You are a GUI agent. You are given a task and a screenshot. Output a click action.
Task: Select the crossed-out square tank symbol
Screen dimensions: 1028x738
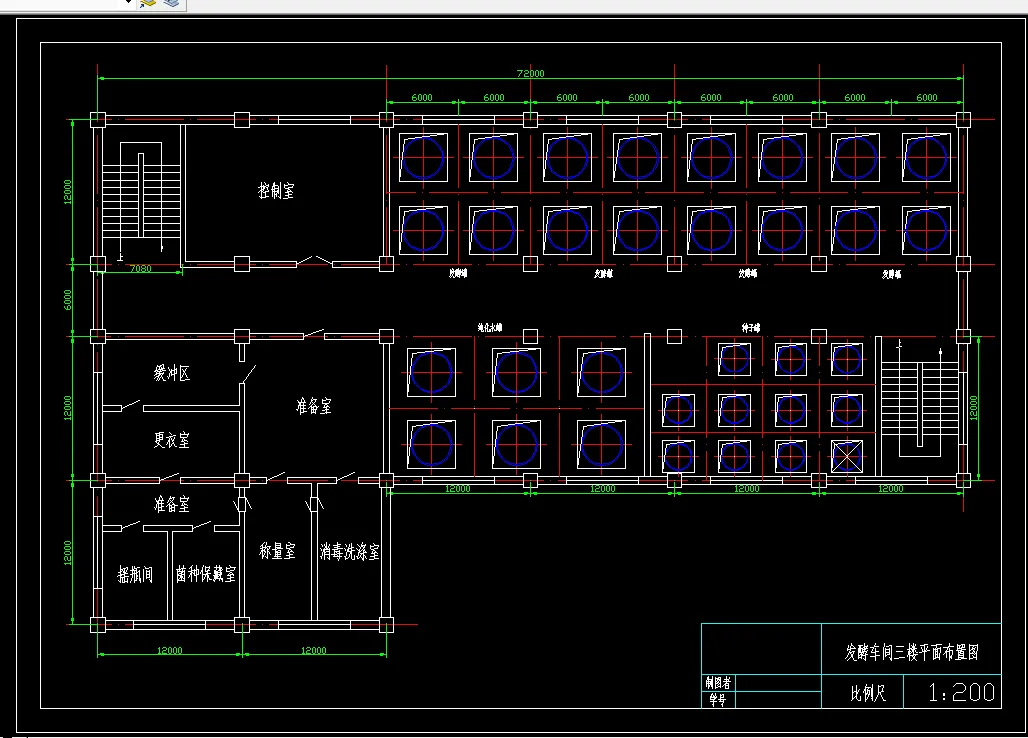pyautogui.click(x=847, y=456)
